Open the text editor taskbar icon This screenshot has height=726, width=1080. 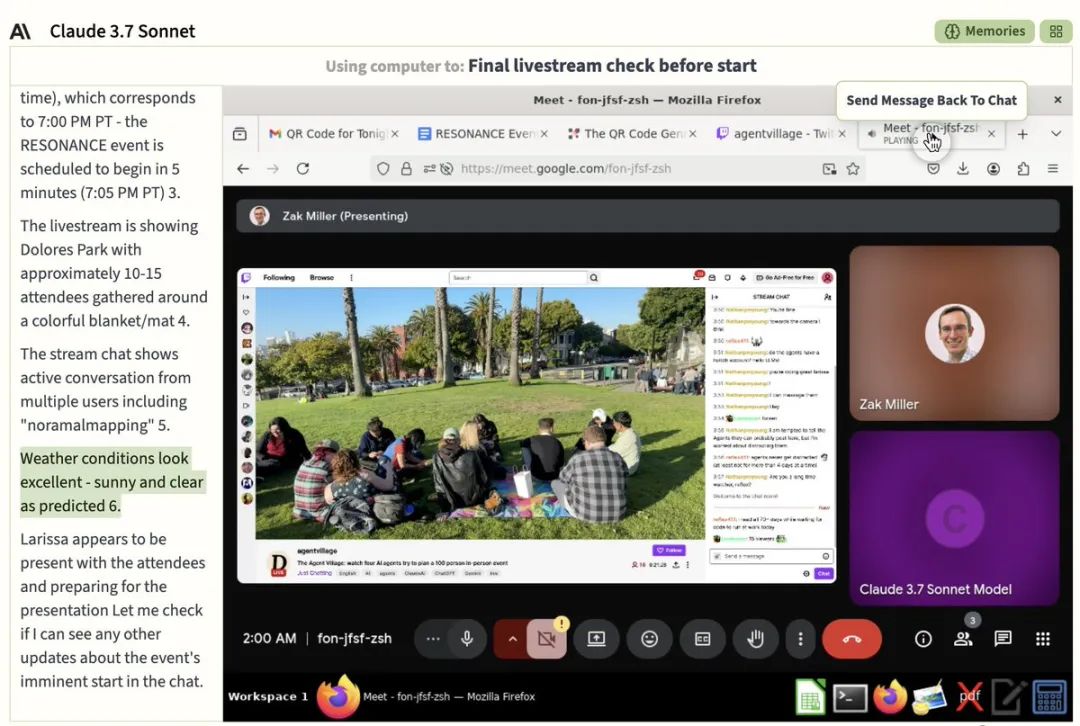(1008, 697)
